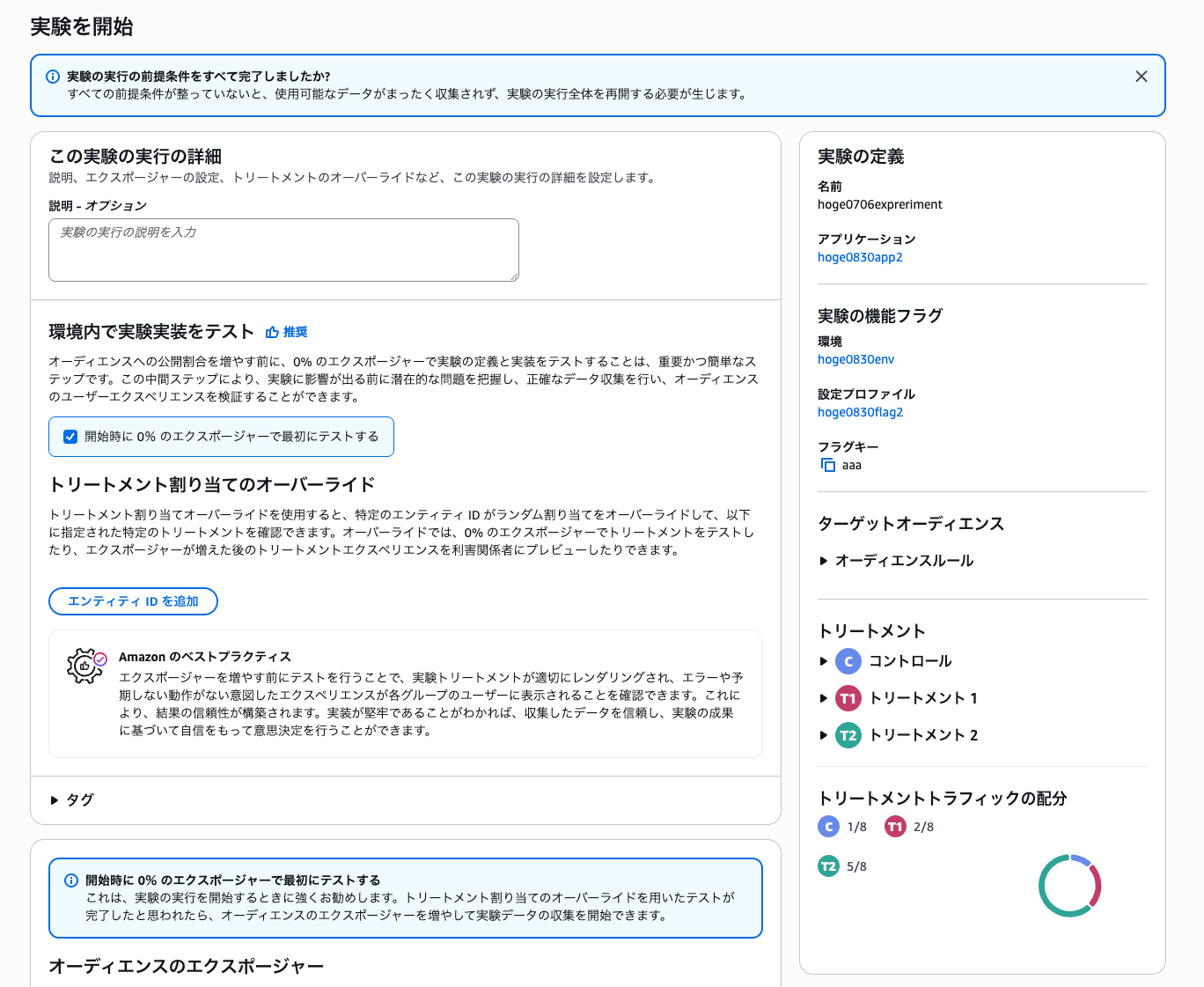Viewport: 1204px width, 987px height.
Task: Copy the flag key aaa
Action: pos(827,465)
